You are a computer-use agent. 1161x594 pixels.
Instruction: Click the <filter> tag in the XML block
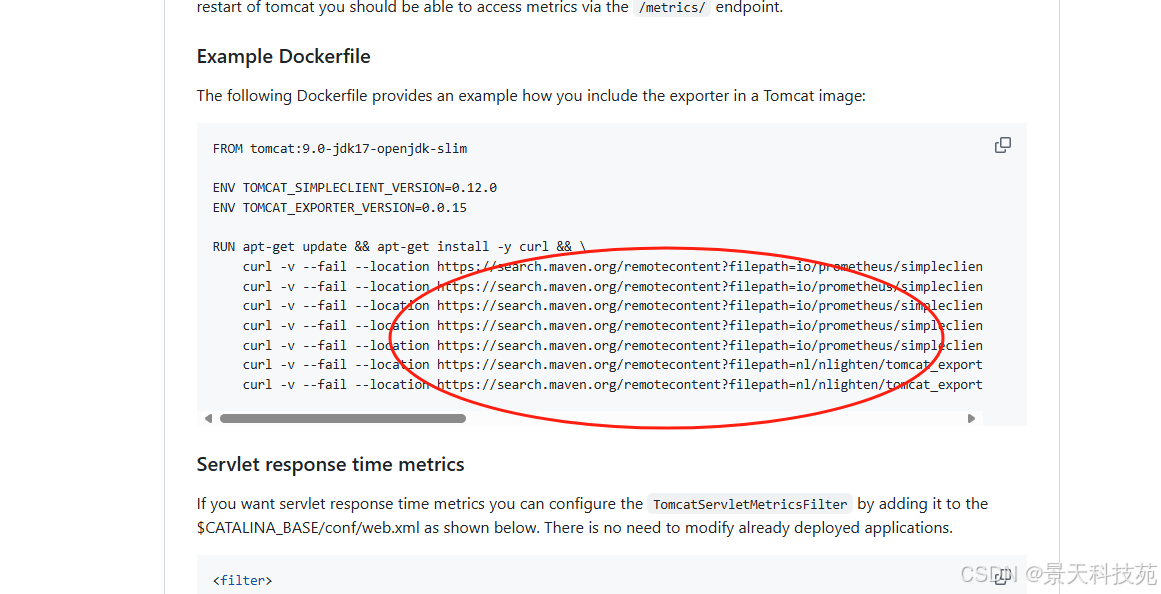[x=242, y=581]
